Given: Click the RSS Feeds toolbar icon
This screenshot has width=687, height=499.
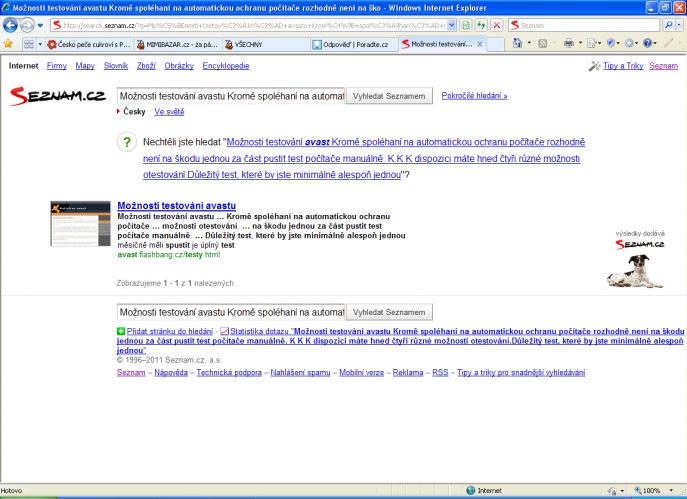Looking at the screenshot, I should [542, 43].
